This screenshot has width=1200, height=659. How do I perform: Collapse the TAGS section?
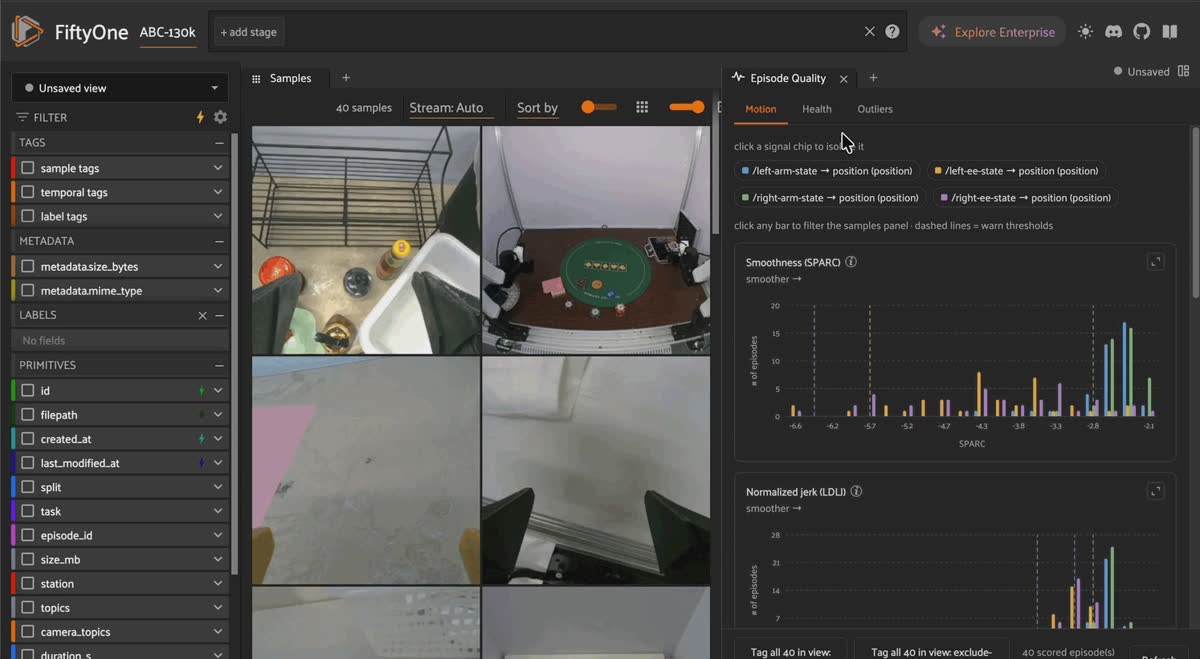219,143
